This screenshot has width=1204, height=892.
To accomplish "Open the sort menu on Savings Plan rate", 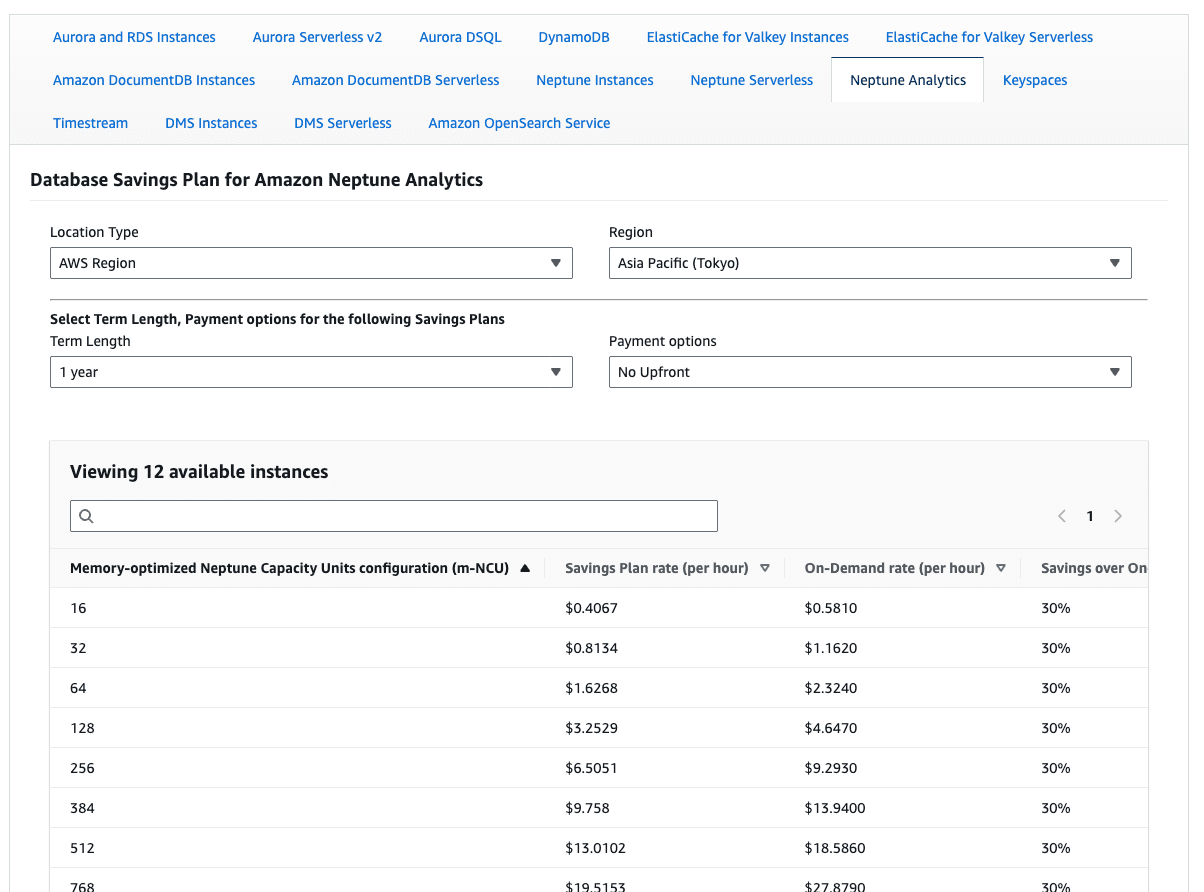I will 765,567.
